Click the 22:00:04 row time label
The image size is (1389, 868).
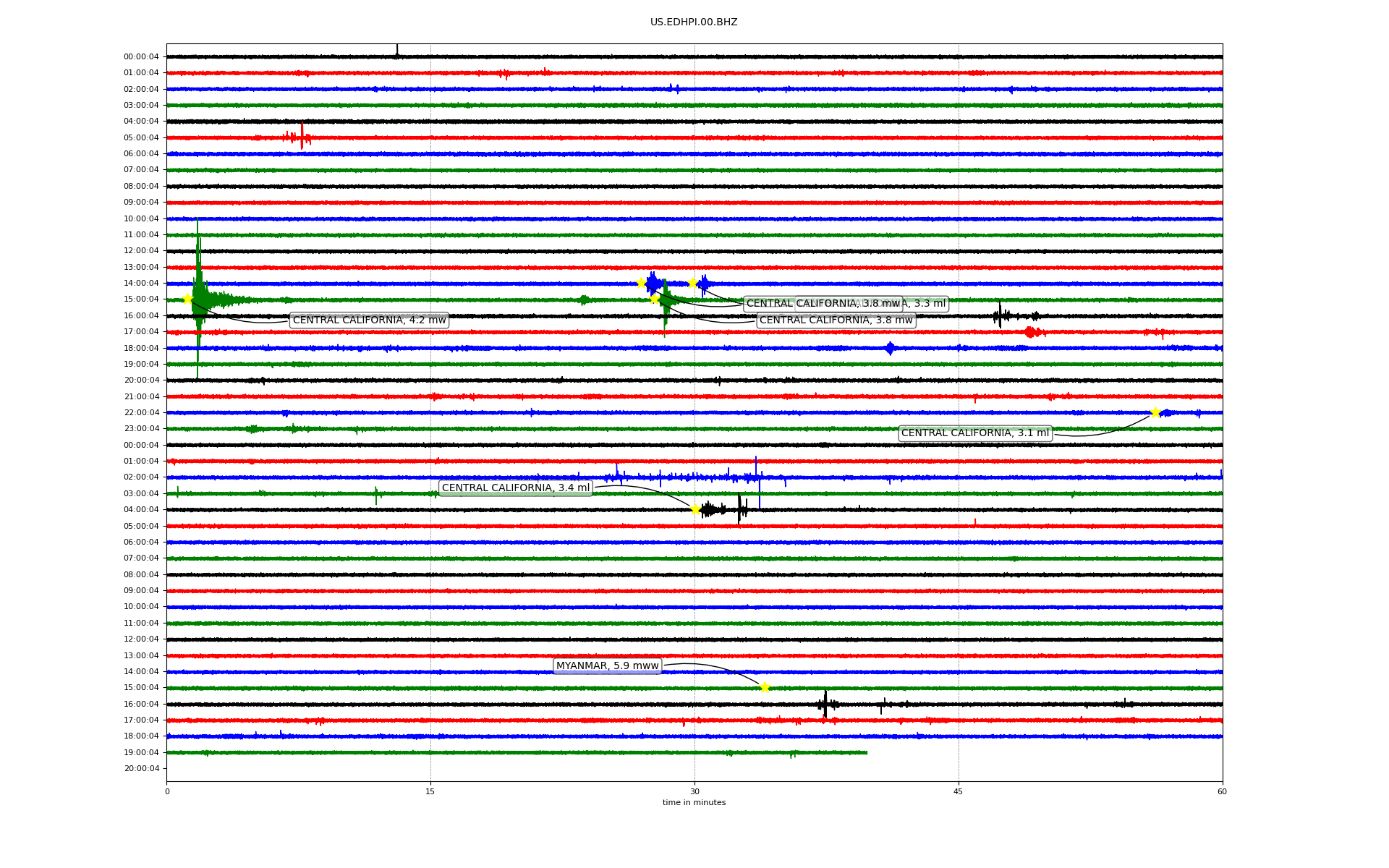pos(141,413)
